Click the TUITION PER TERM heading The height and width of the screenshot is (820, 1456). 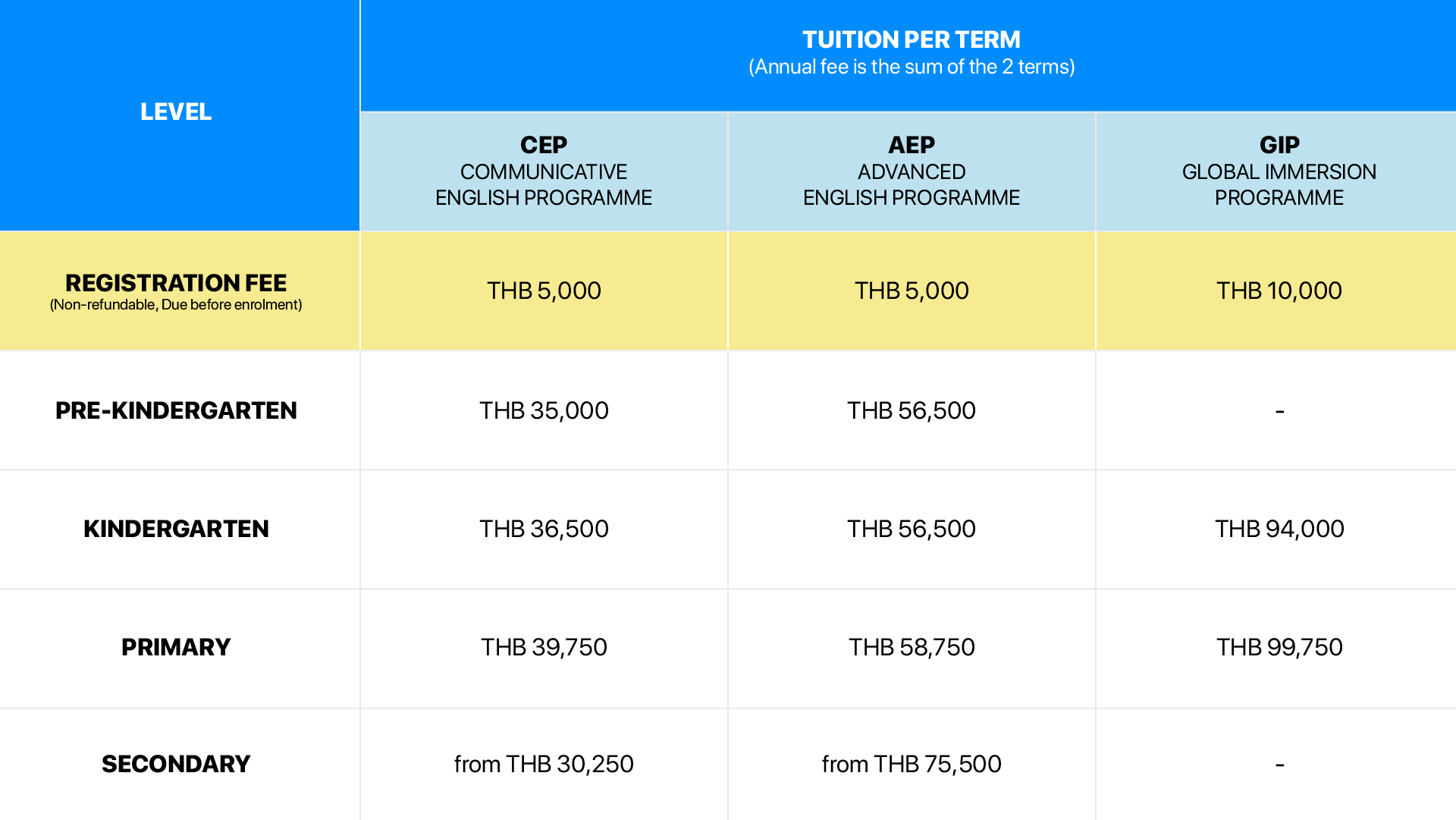(x=911, y=39)
